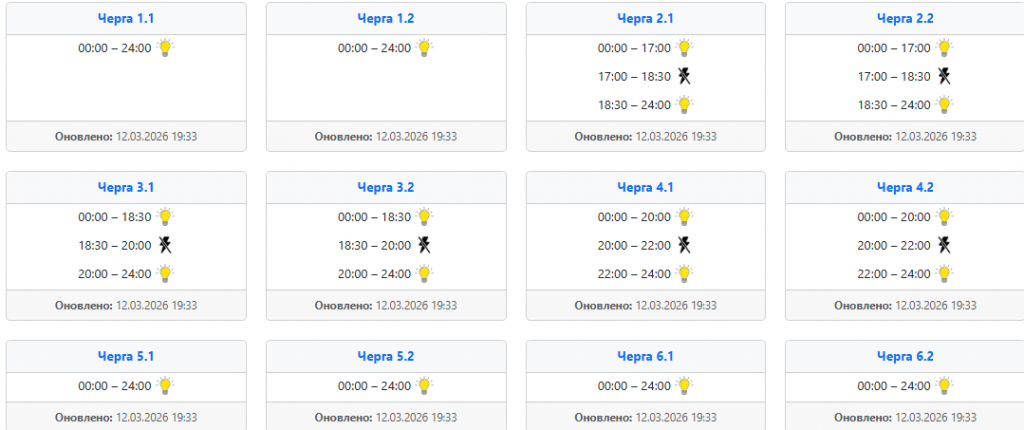Go to the Черга 4.2 link
1024x430 pixels.
coord(905,187)
